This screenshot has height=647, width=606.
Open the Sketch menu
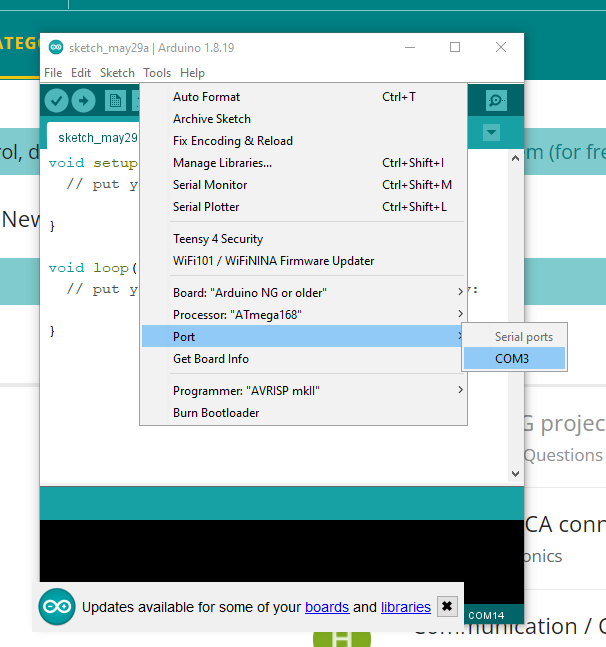point(117,73)
